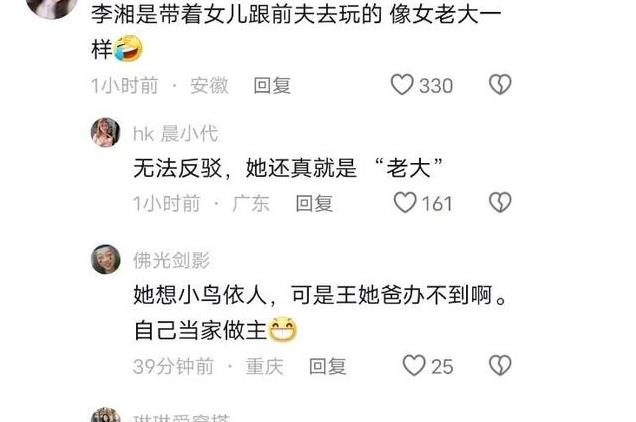636x422 pixels.
Task: Select the comment text 她想小鸟依人
Action: [200, 295]
